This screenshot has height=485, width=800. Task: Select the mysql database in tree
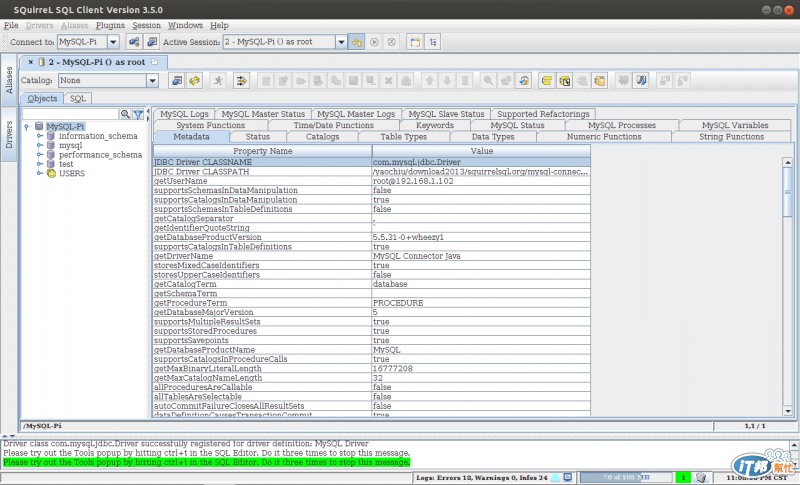tap(70, 145)
